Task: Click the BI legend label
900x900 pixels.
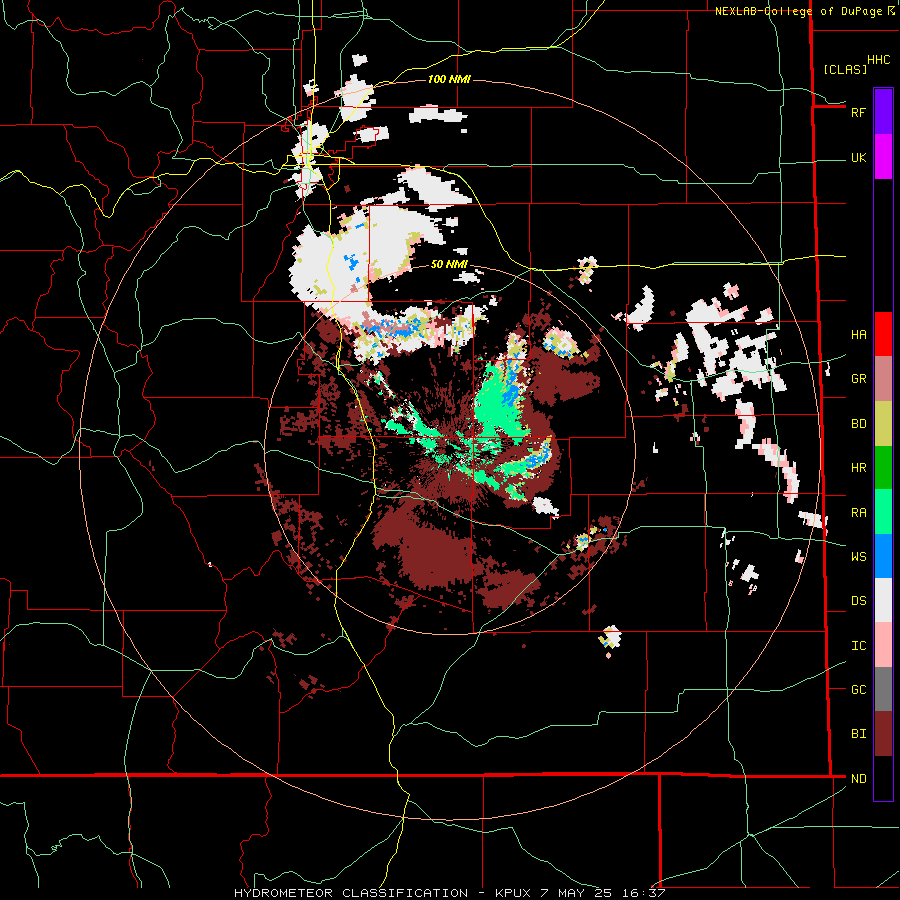Action: (x=858, y=734)
